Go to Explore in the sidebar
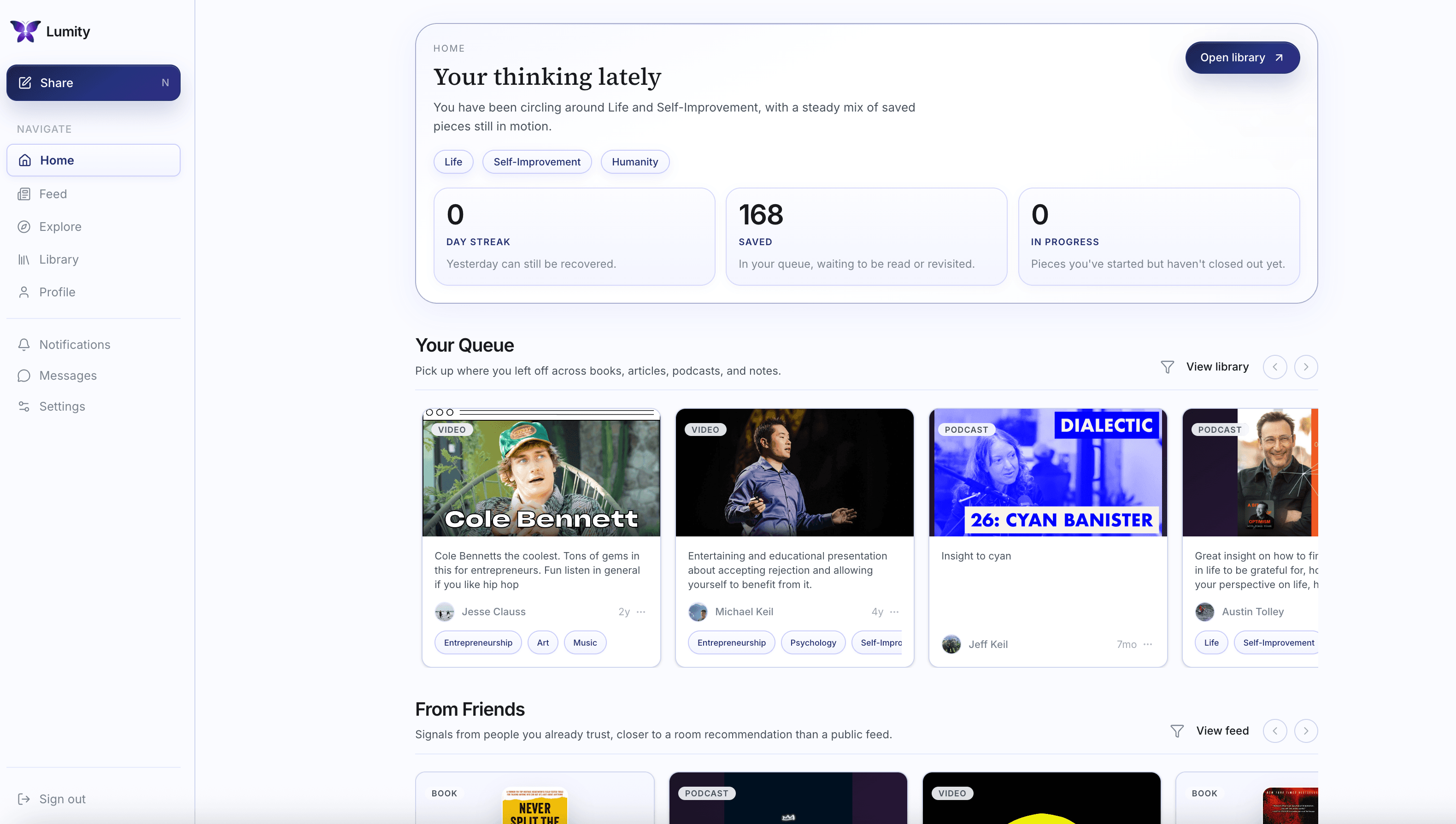1456x824 pixels. click(94, 227)
